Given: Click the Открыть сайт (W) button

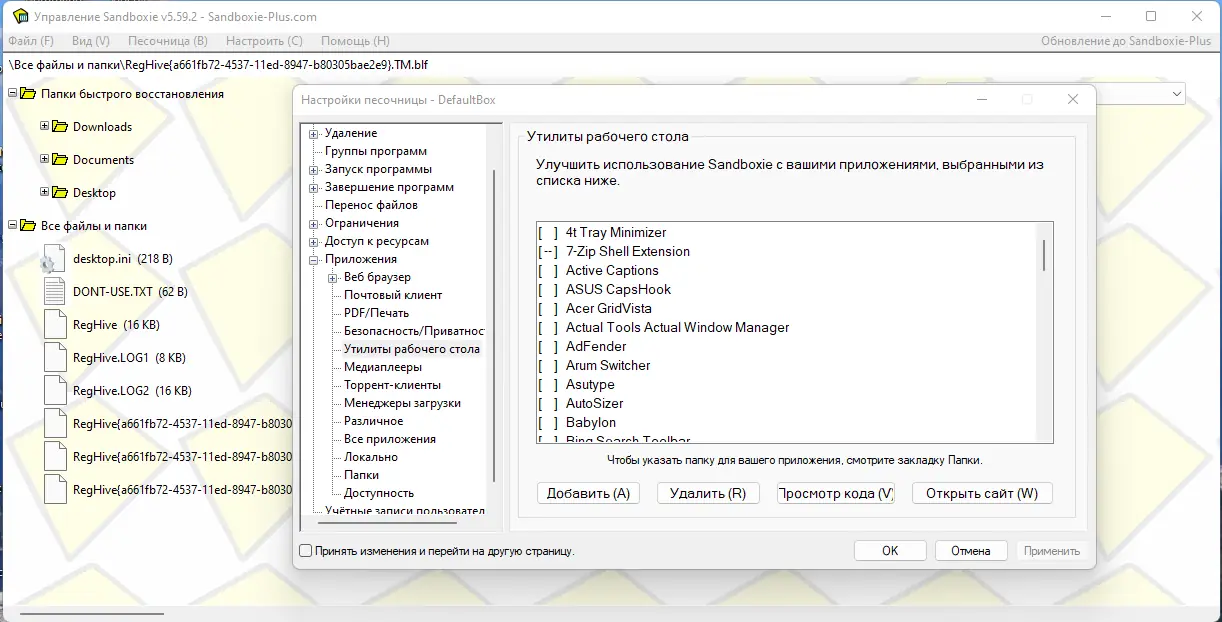Looking at the screenshot, I should (x=982, y=493).
